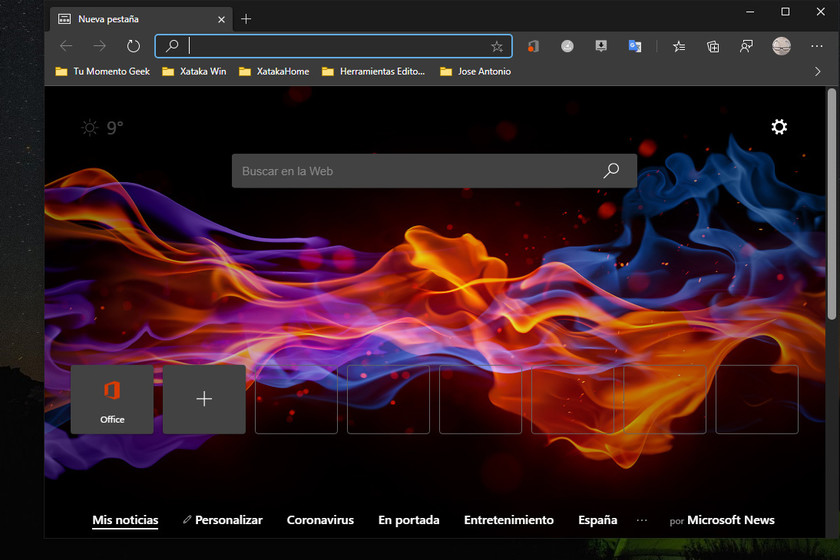Screen dimensions: 840x560
Task: Add page to favorites via star icon
Action: click(497, 46)
